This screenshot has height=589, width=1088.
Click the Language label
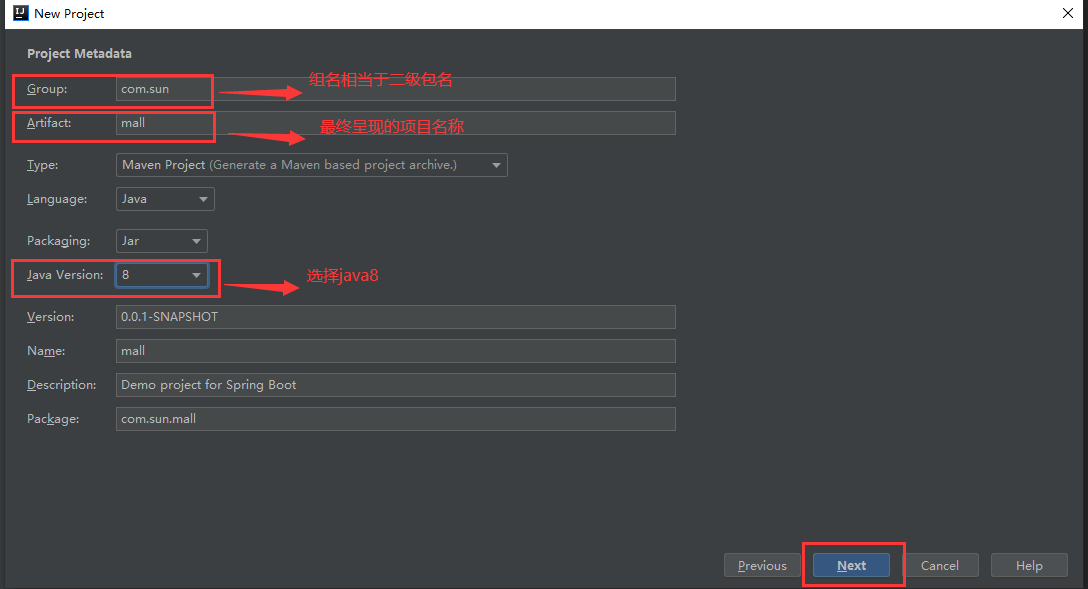[58, 199]
